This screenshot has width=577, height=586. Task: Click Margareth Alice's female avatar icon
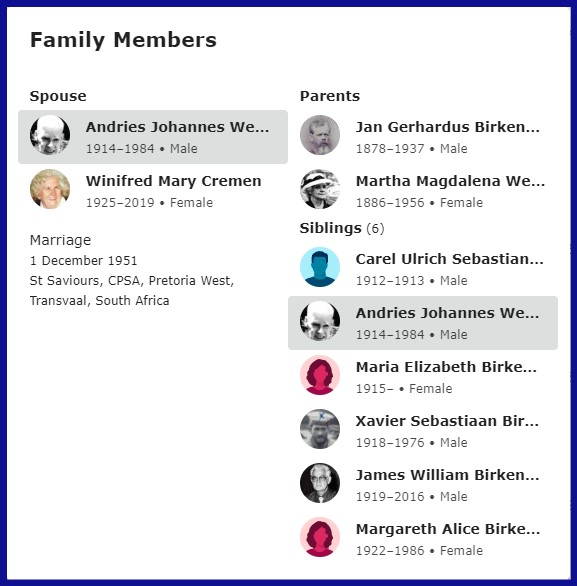click(x=320, y=537)
